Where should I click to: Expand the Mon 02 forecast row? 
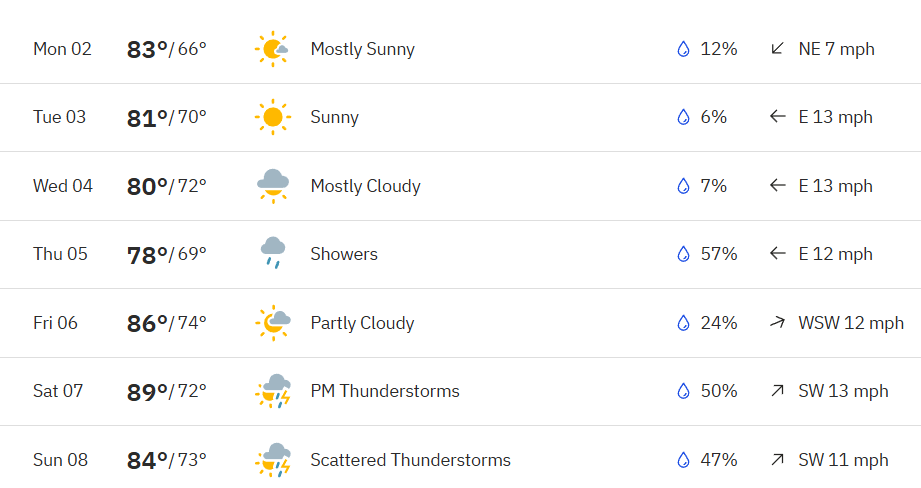[x=460, y=49]
